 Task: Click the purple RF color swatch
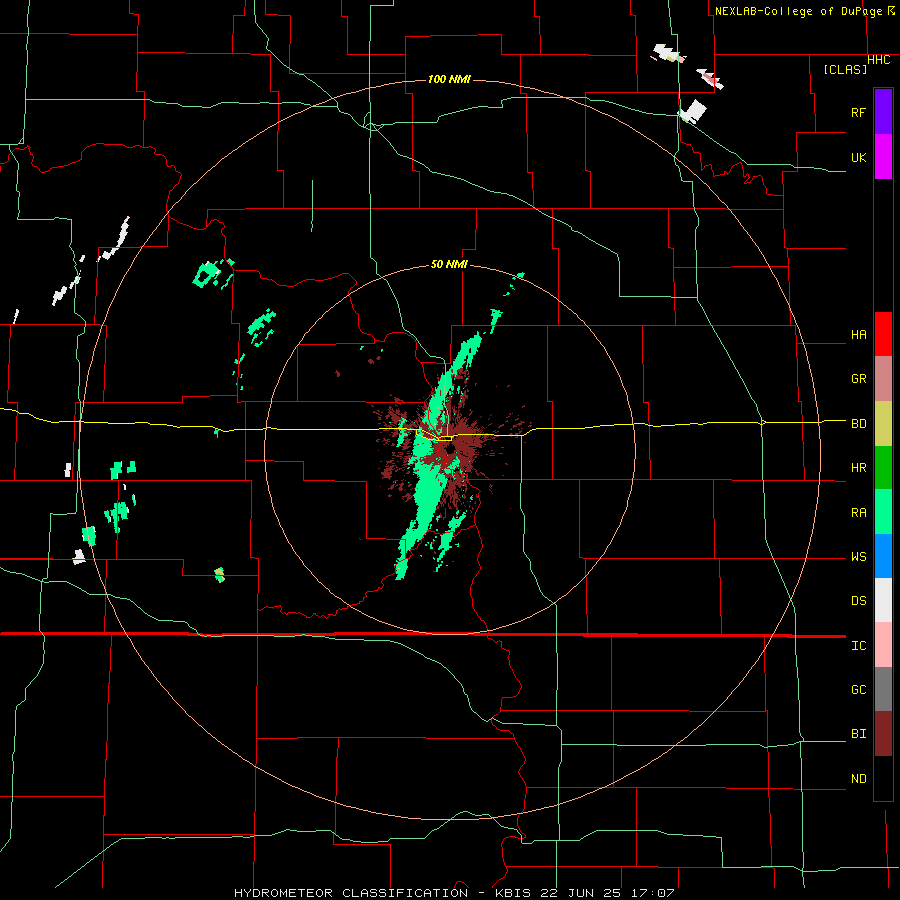pyautogui.click(x=883, y=111)
